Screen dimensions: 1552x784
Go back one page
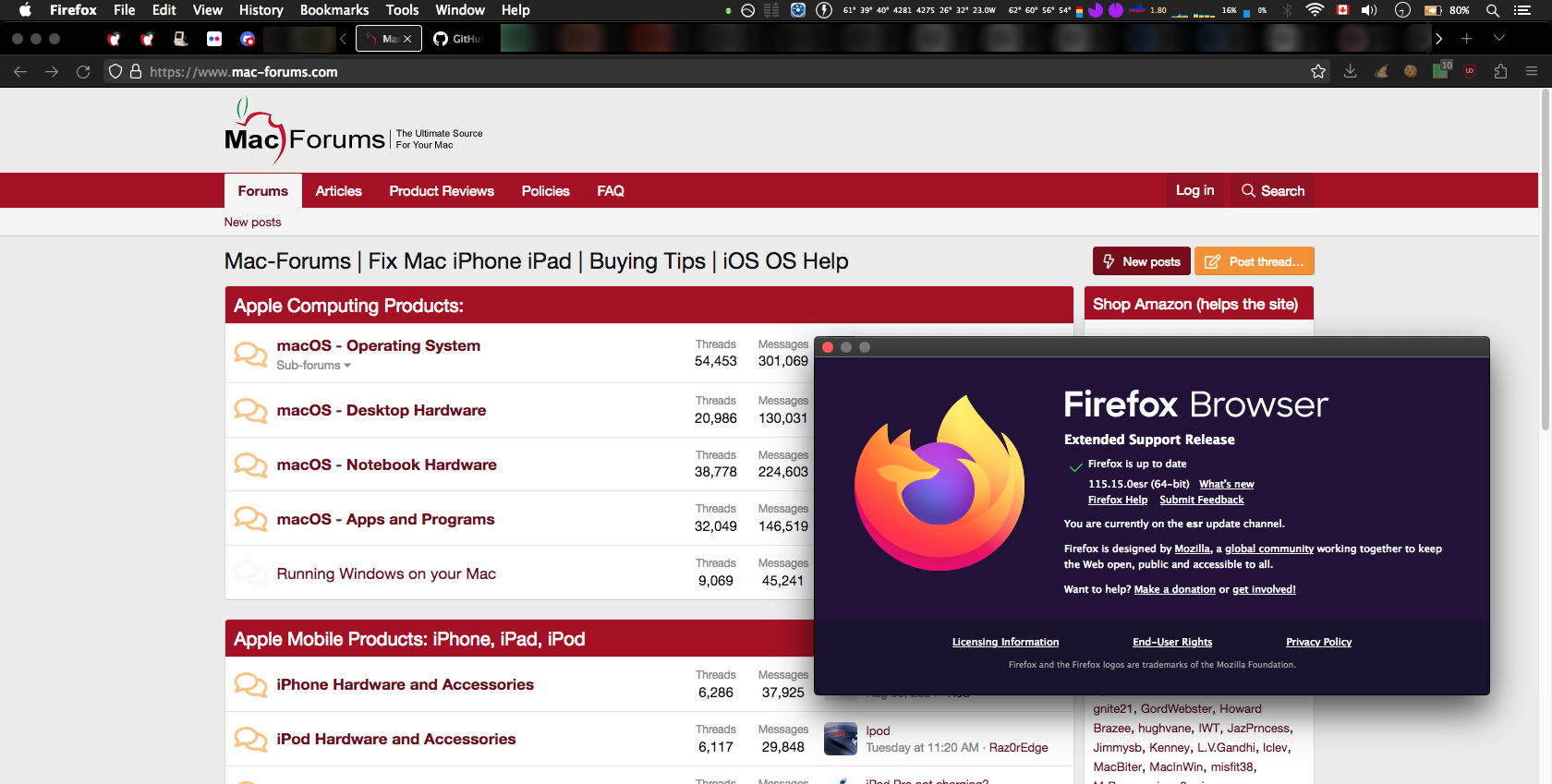(x=20, y=72)
